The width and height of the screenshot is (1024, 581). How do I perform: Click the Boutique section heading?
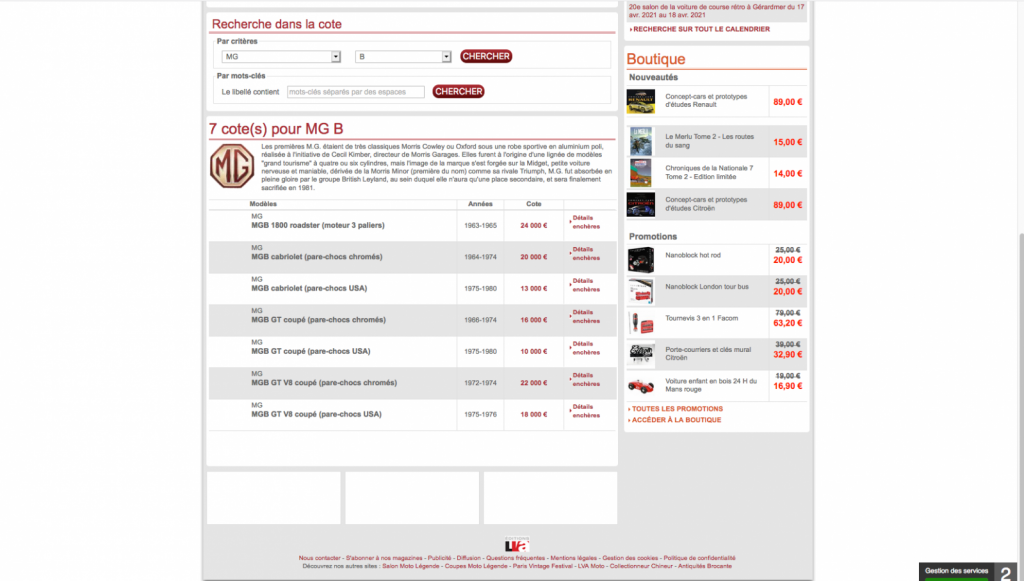coord(656,59)
